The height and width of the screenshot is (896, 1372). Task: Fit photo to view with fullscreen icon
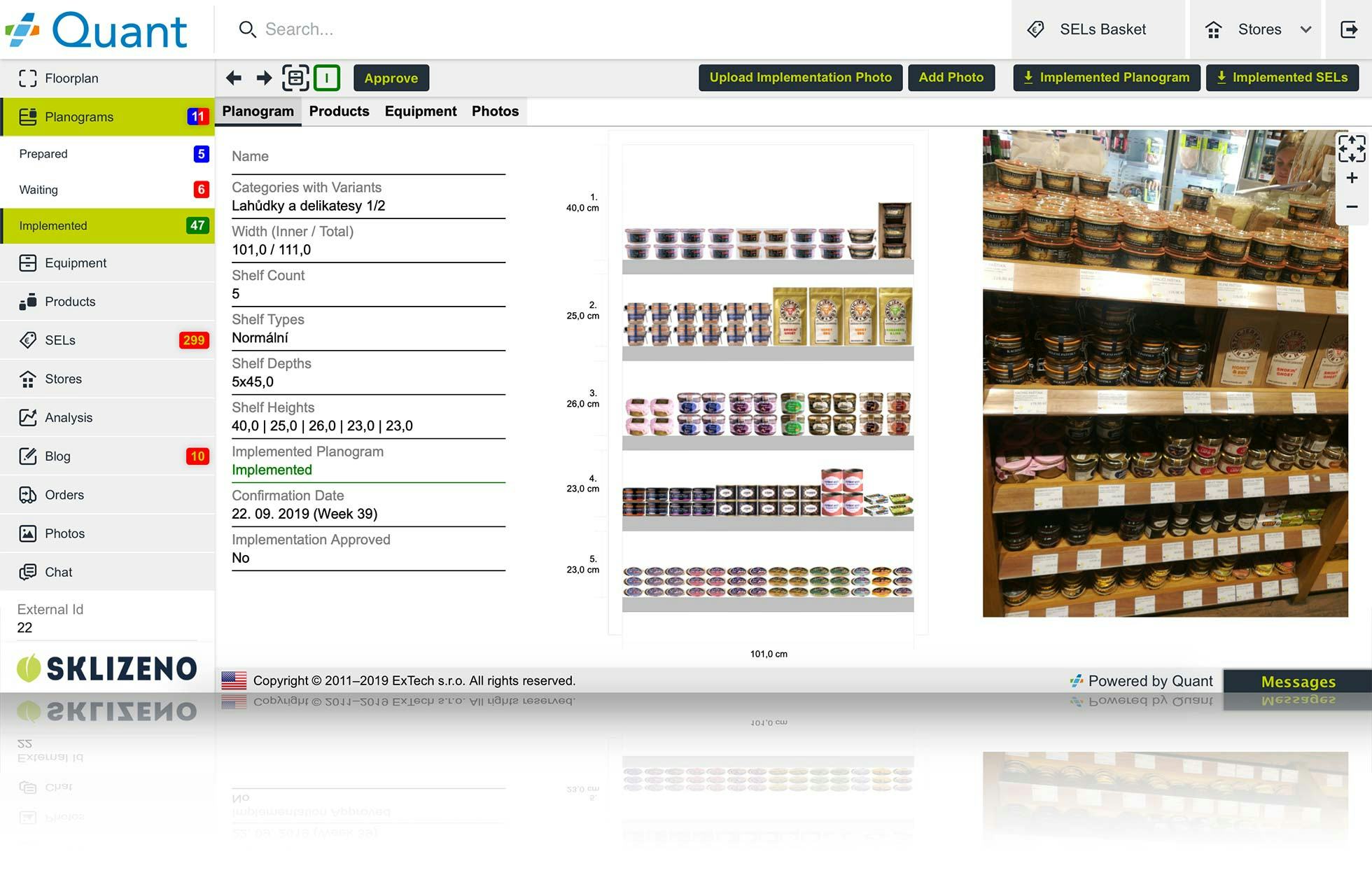1351,148
